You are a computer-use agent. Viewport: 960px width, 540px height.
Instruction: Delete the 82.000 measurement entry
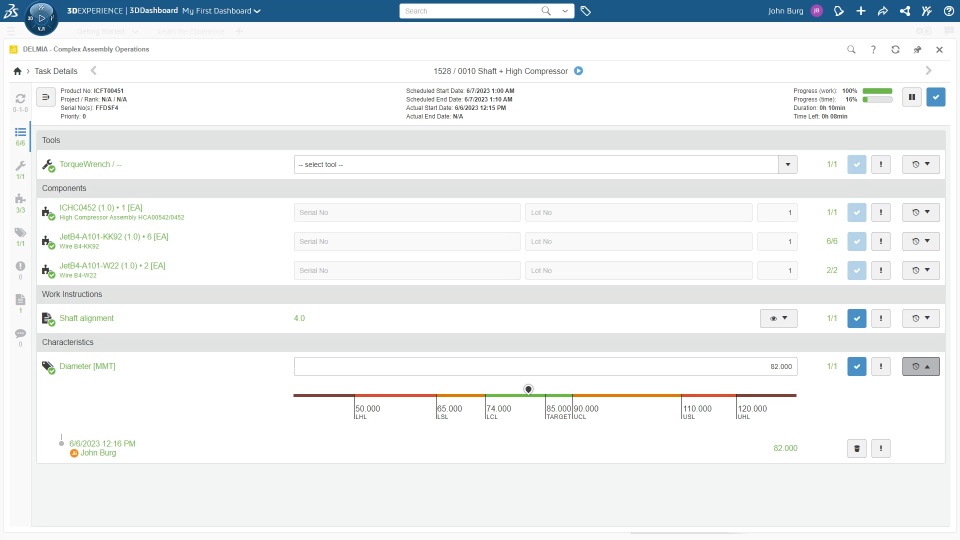click(x=857, y=448)
